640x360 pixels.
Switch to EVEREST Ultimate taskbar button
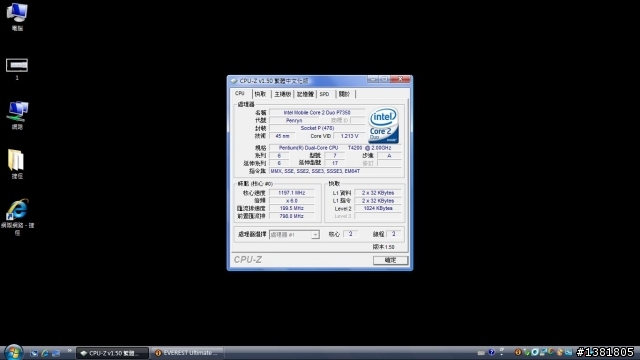click(187, 353)
